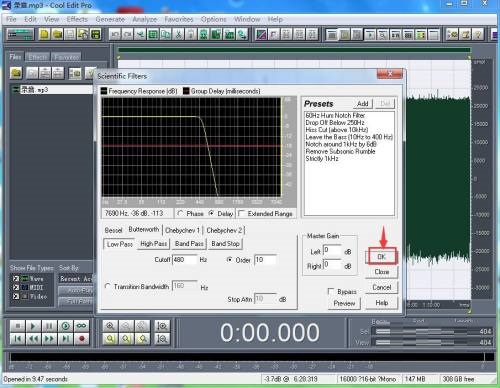This screenshot has height=388, width=500.
Task: Switch to the Chebychev 1 tab
Action: point(182,230)
